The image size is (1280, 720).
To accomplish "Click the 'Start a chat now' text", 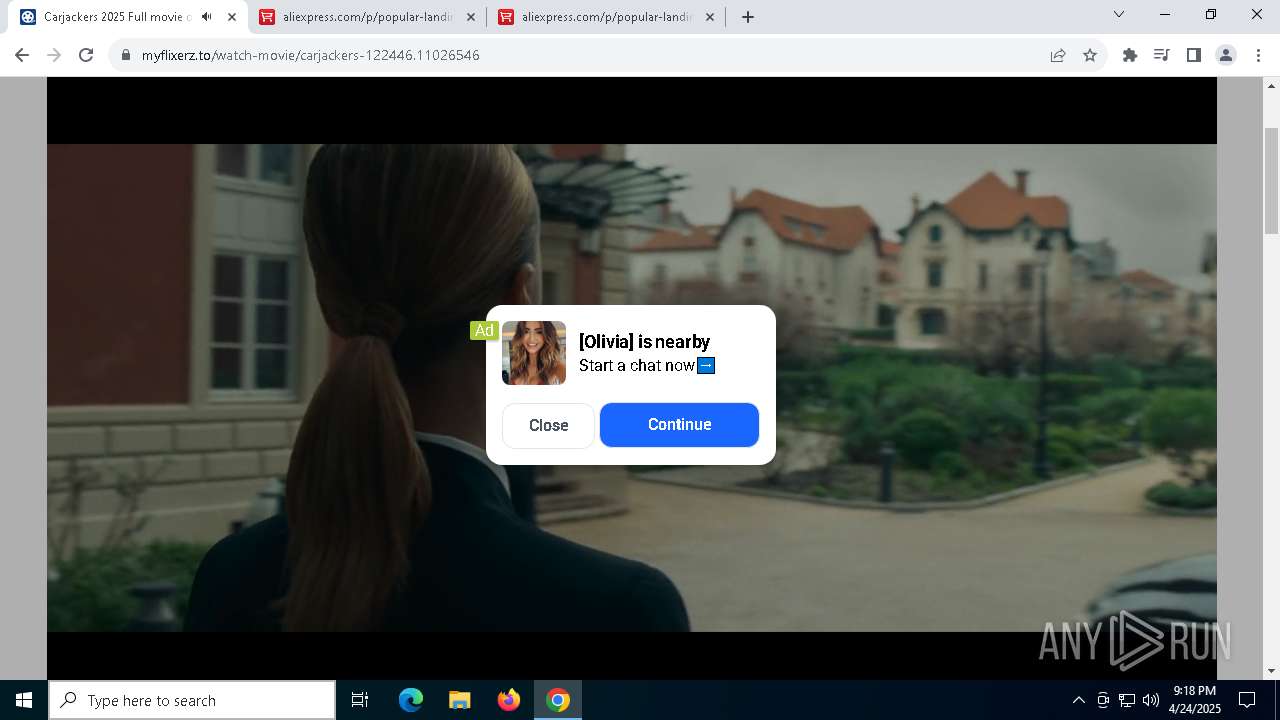I will [x=637, y=366].
